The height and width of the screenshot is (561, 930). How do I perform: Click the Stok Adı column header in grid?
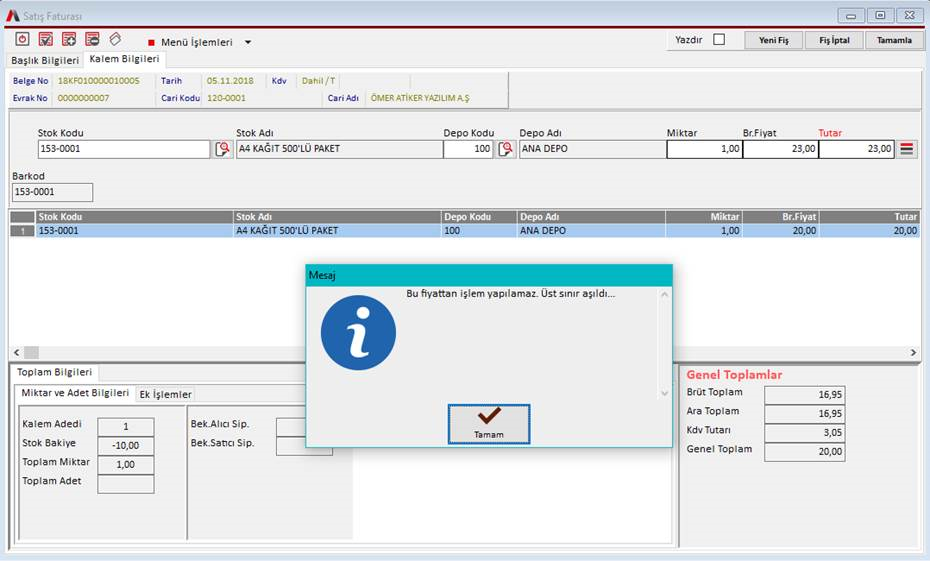(x=337, y=217)
